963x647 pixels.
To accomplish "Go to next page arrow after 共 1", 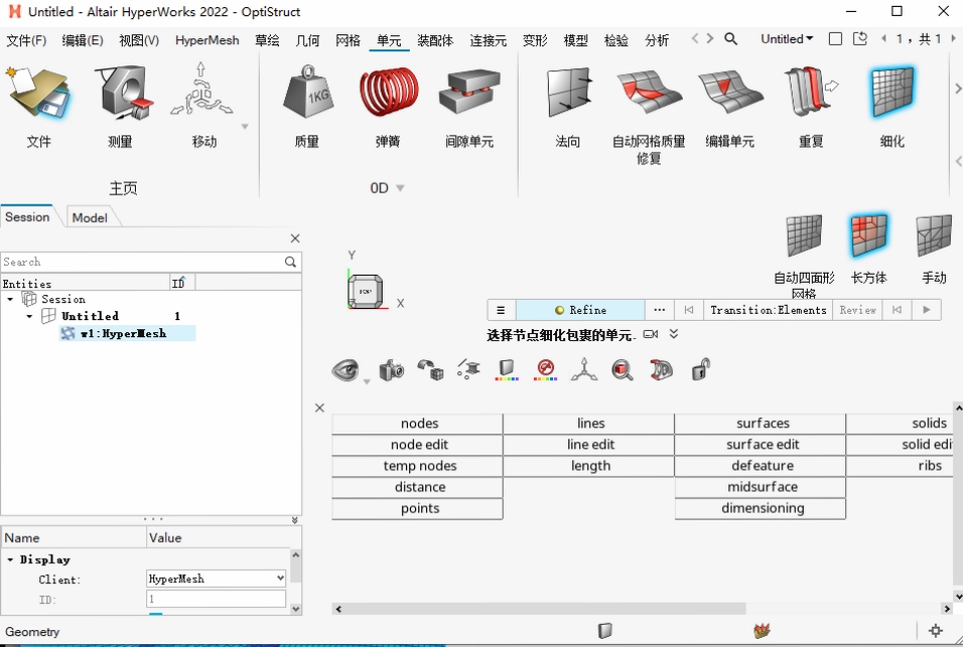I will pyautogui.click(x=953, y=39).
